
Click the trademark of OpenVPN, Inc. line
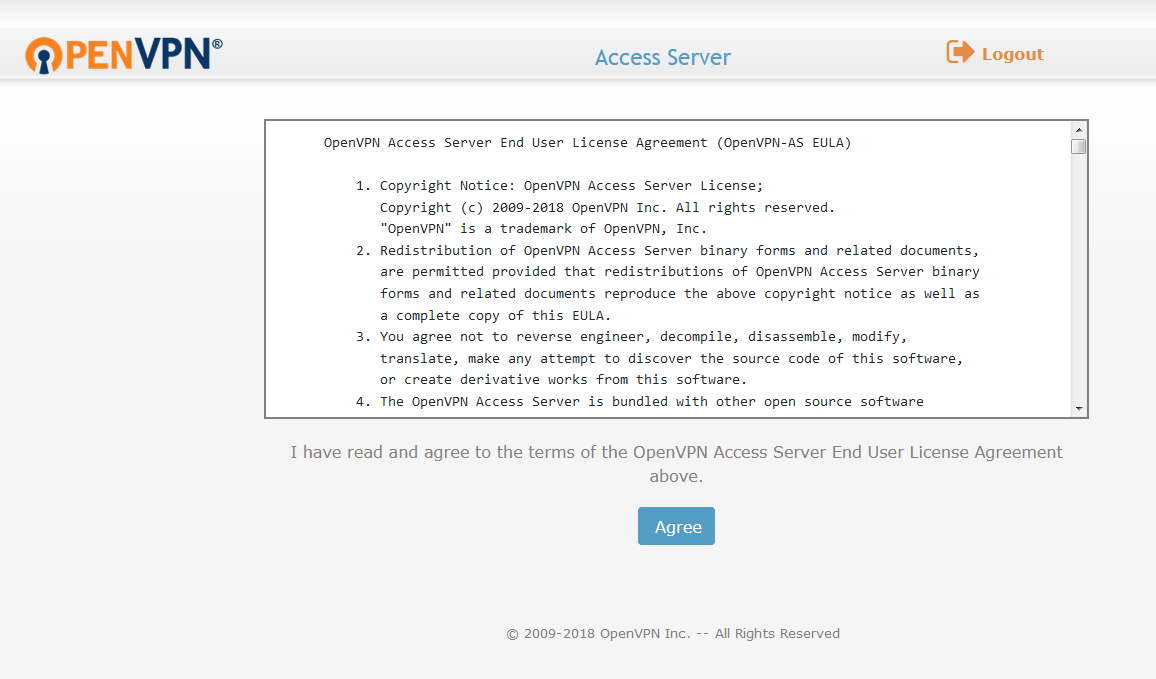(543, 229)
